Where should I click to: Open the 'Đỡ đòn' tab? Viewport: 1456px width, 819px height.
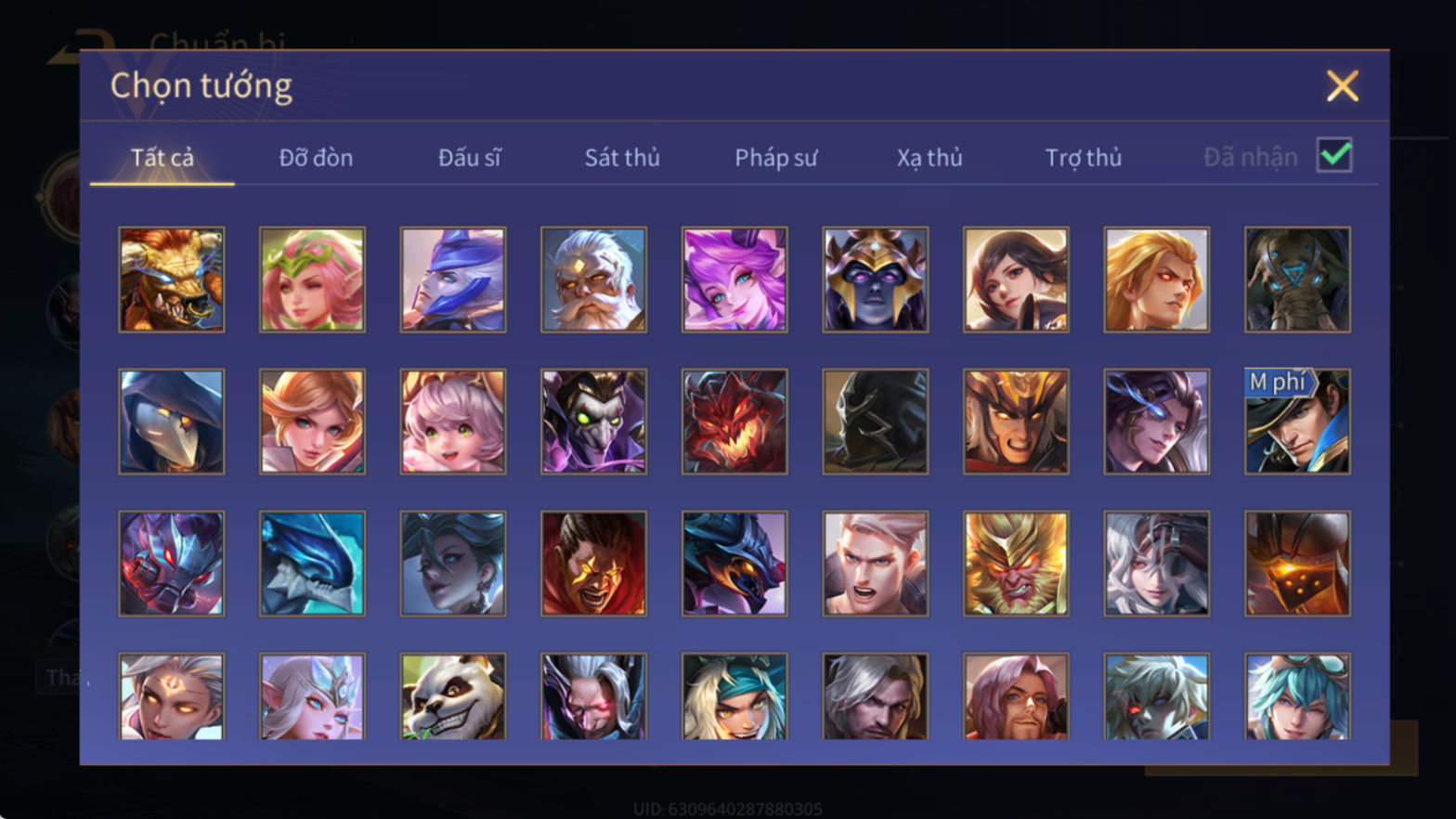pos(316,158)
